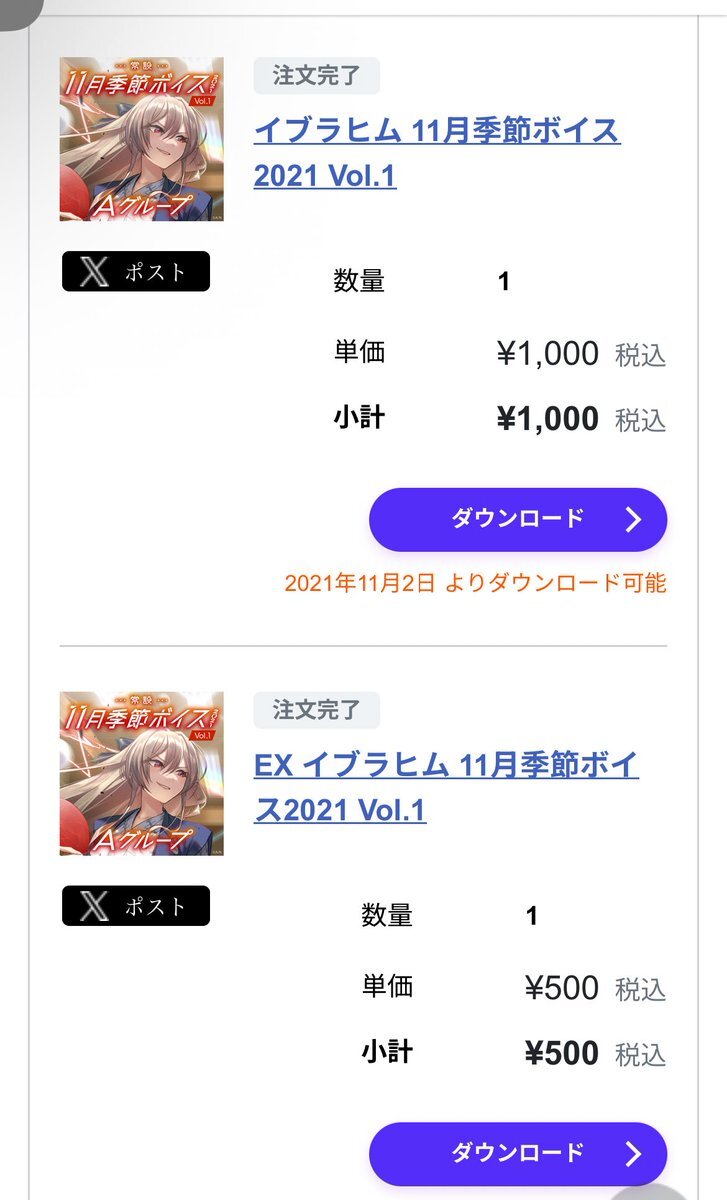Click the ¥500 単価 unit price
This screenshot has width=727, height=1200.
tap(562, 988)
